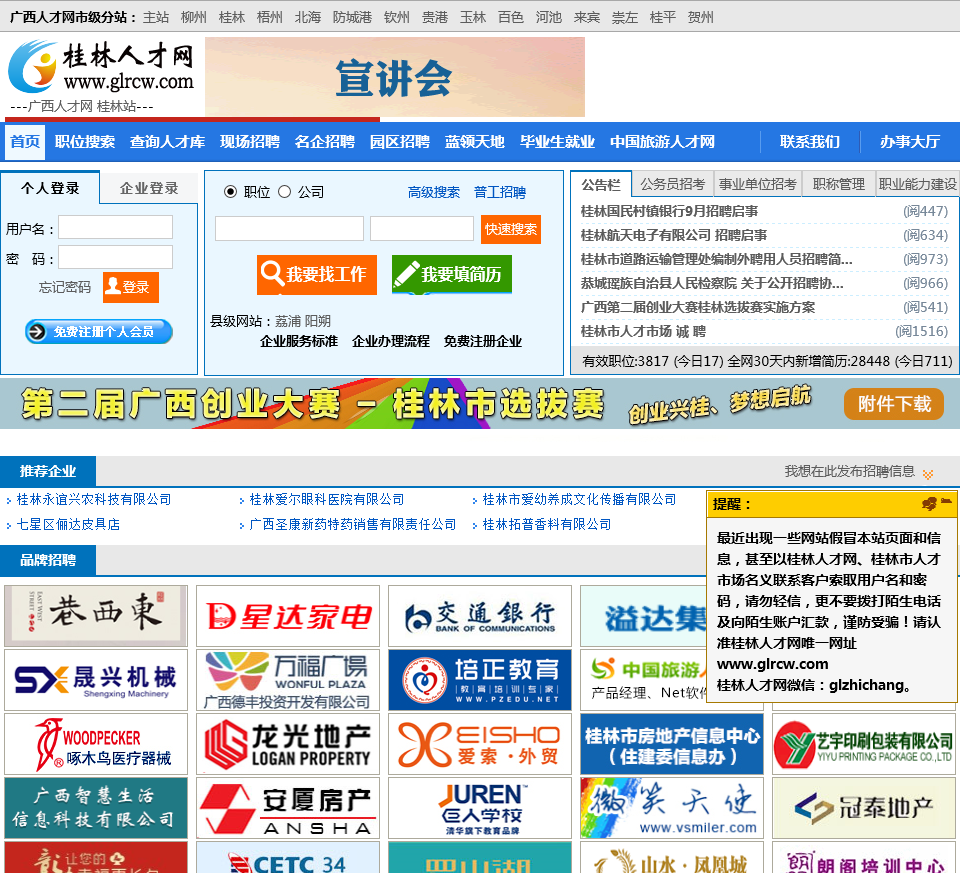
Task: Open the 普工招聘 link
Action: click(x=500, y=192)
